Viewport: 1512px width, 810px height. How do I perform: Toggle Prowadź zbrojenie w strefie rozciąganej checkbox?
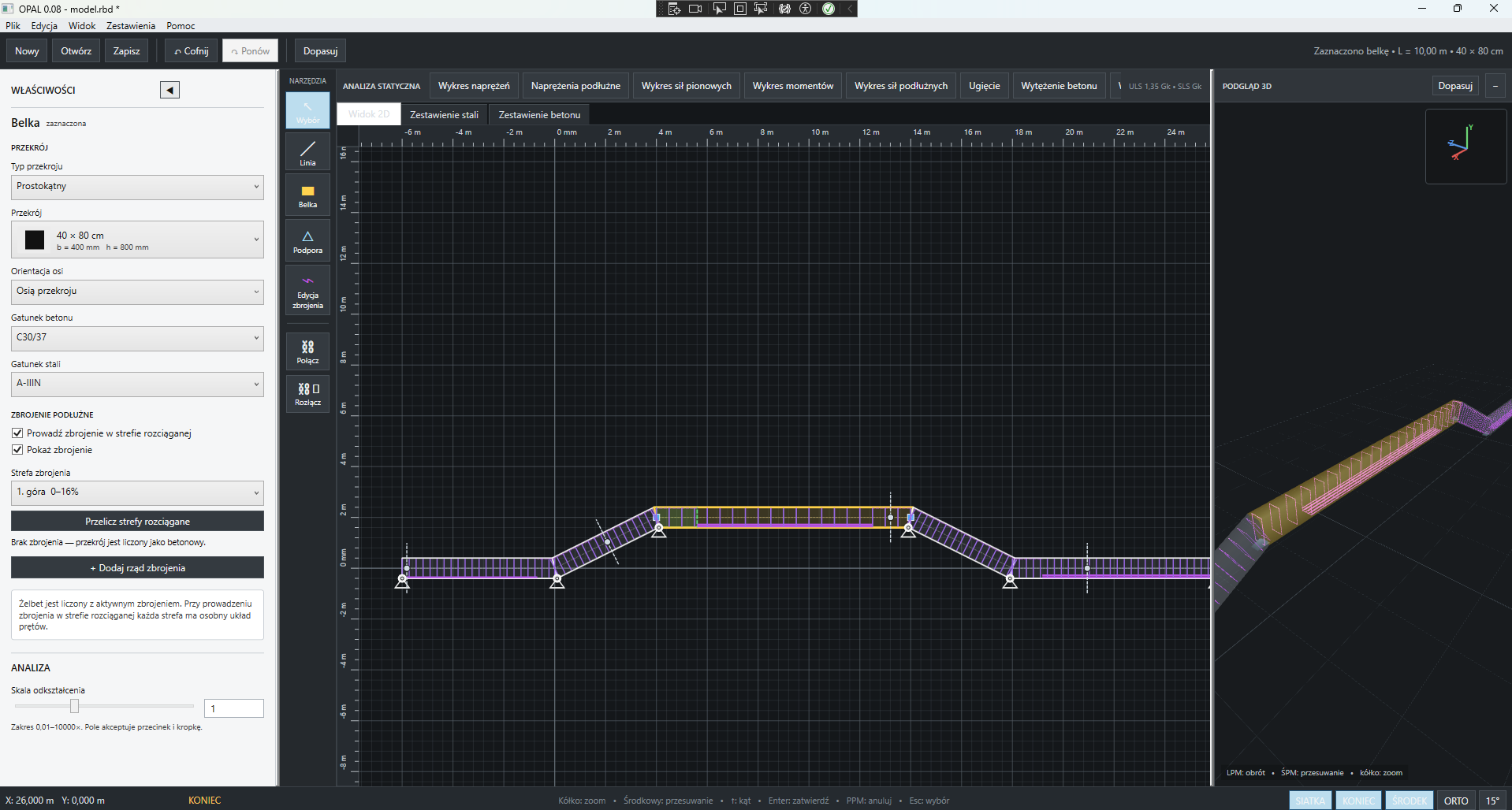tap(17, 433)
